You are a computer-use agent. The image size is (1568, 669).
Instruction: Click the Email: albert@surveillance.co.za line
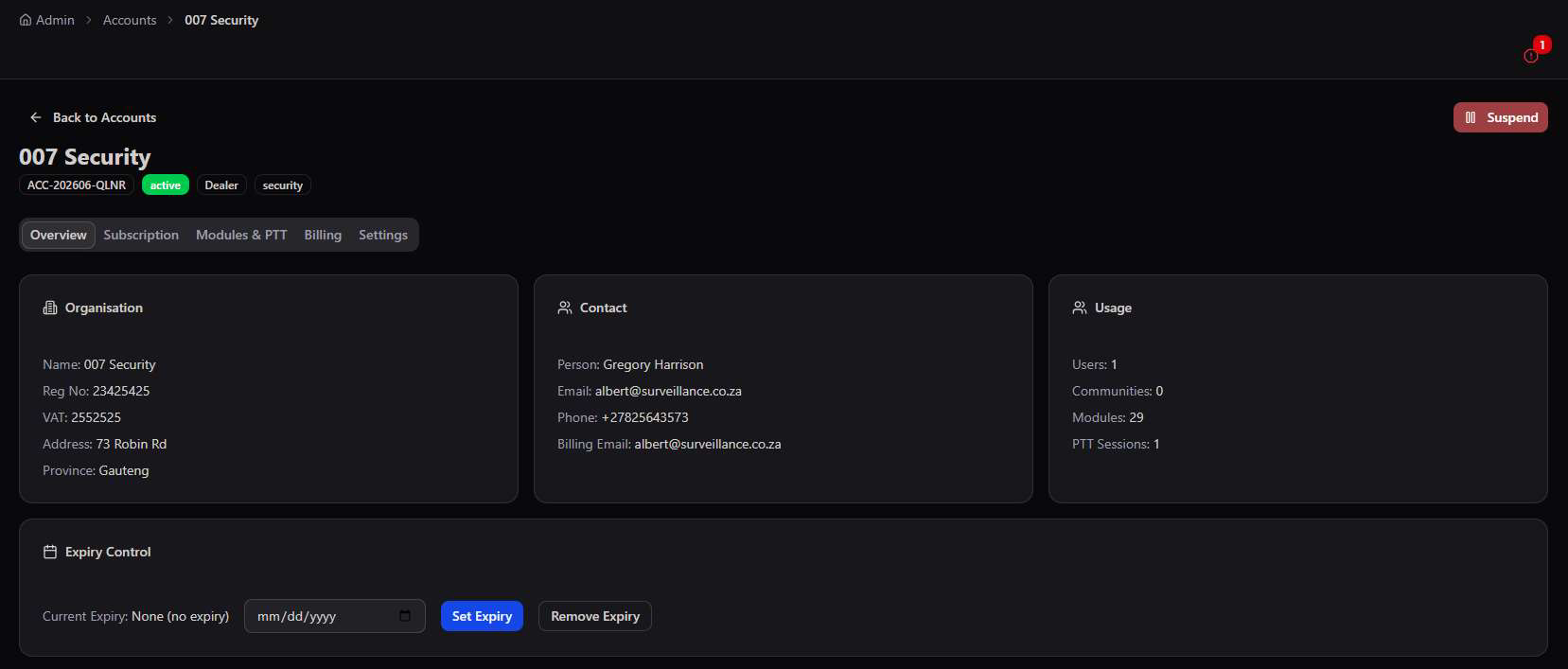point(649,391)
